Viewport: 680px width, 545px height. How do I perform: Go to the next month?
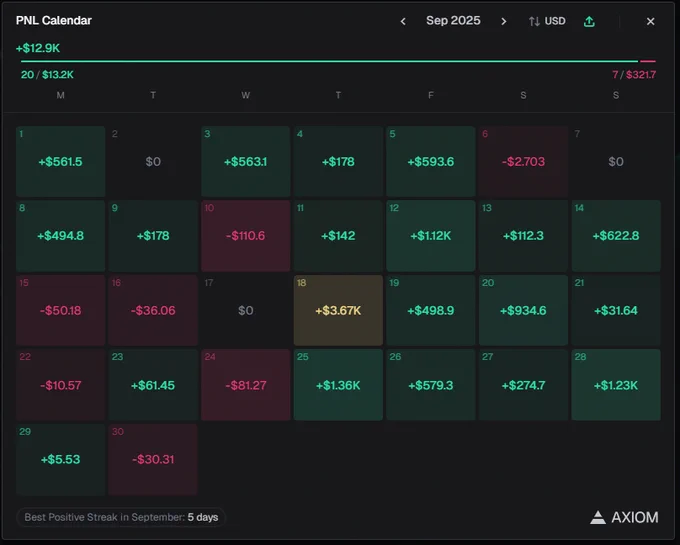pos(503,21)
